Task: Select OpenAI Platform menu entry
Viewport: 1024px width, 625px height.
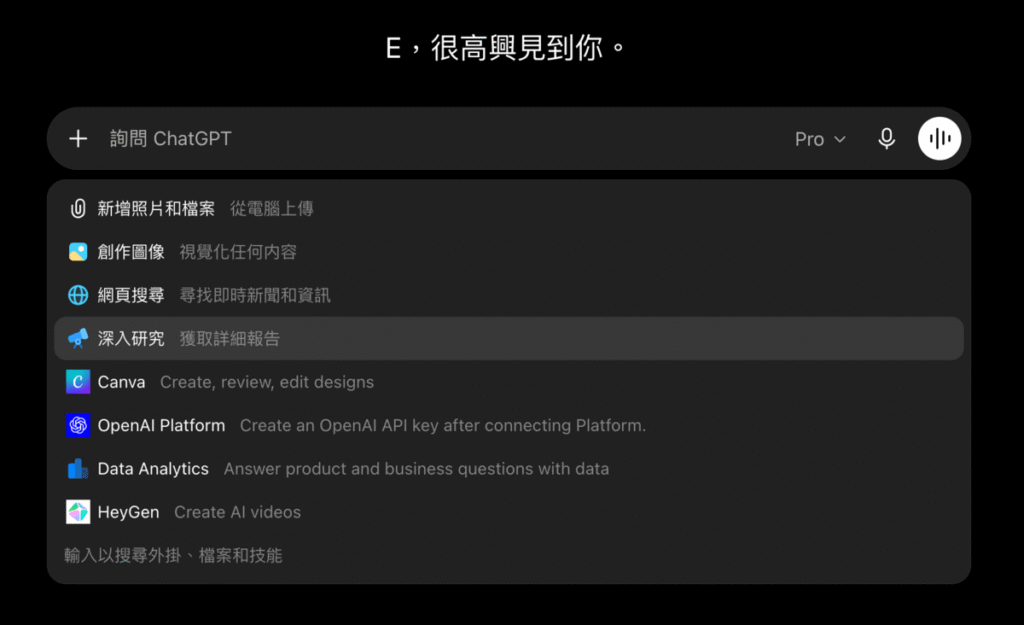Action: pyautogui.click(x=509, y=425)
